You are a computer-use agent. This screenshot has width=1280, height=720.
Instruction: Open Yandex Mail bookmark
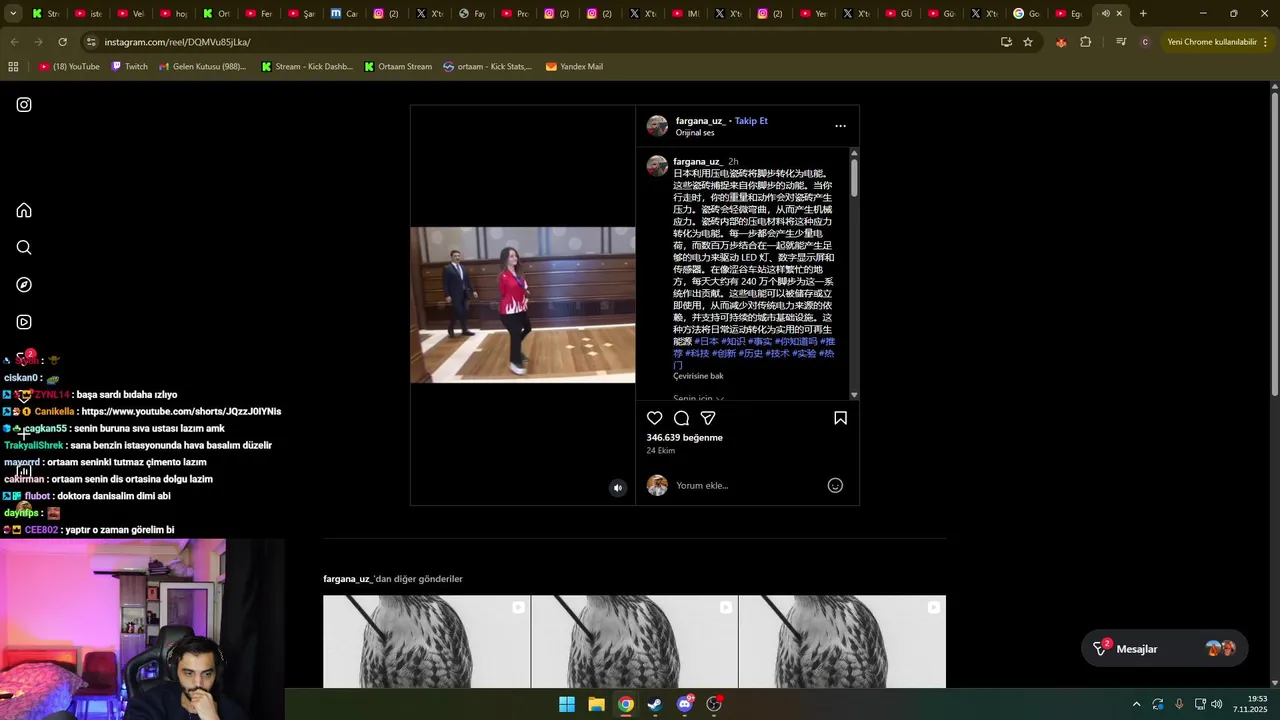(x=574, y=67)
